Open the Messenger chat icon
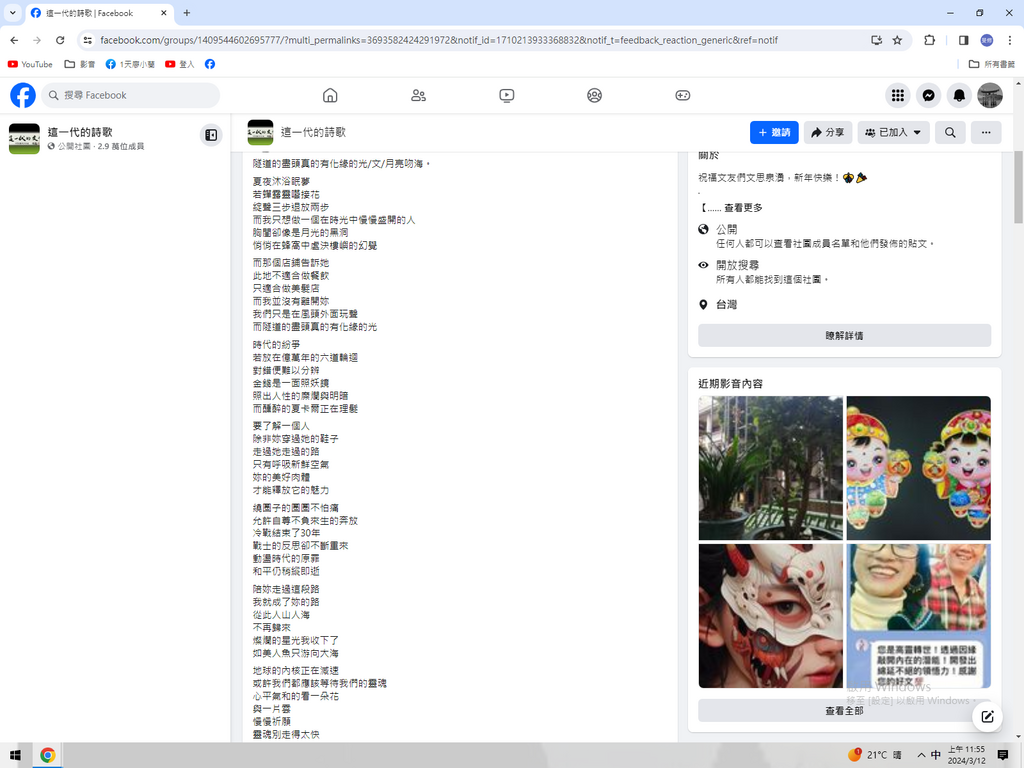Image resolution: width=1024 pixels, height=768 pixels. pyautogui.click(x=929, y=95)
